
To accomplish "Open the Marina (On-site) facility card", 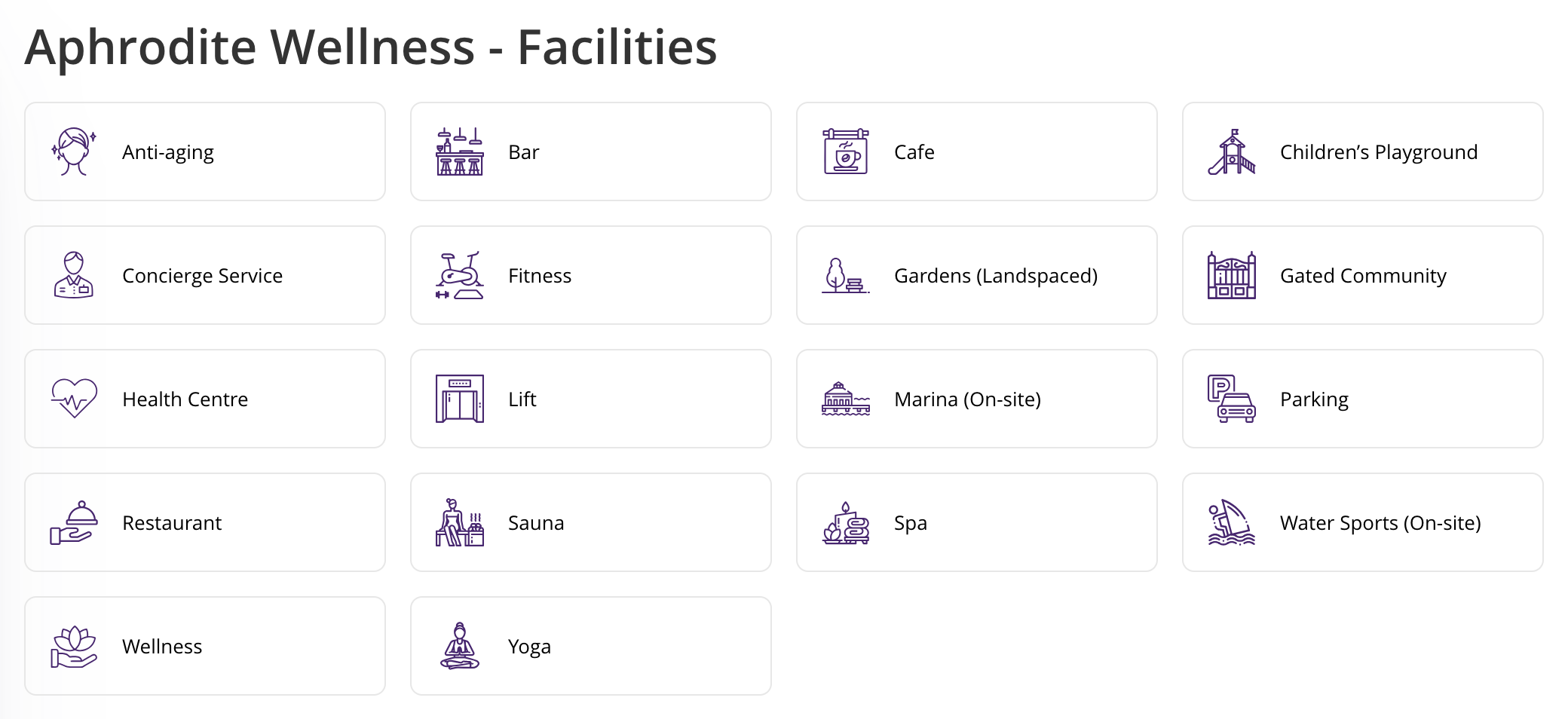I will tap(977, 399).
